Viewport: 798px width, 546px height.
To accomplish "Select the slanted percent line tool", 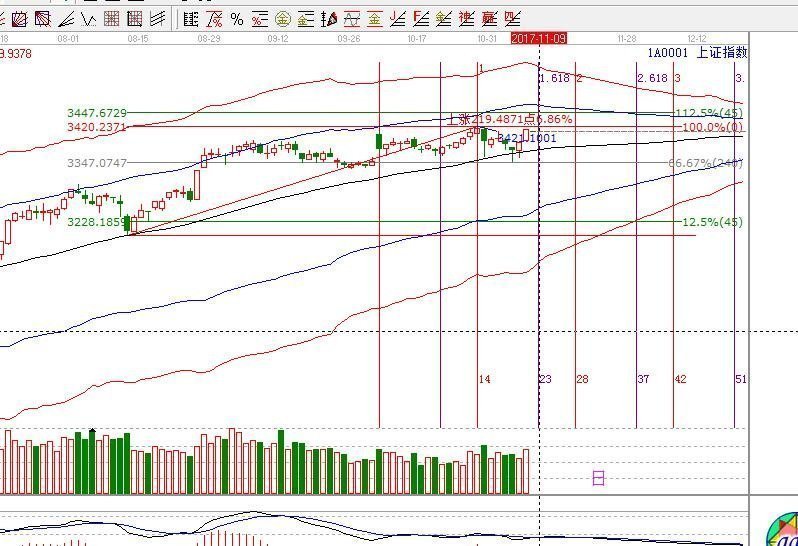I will pyautogui.click(x=214, y=20).
